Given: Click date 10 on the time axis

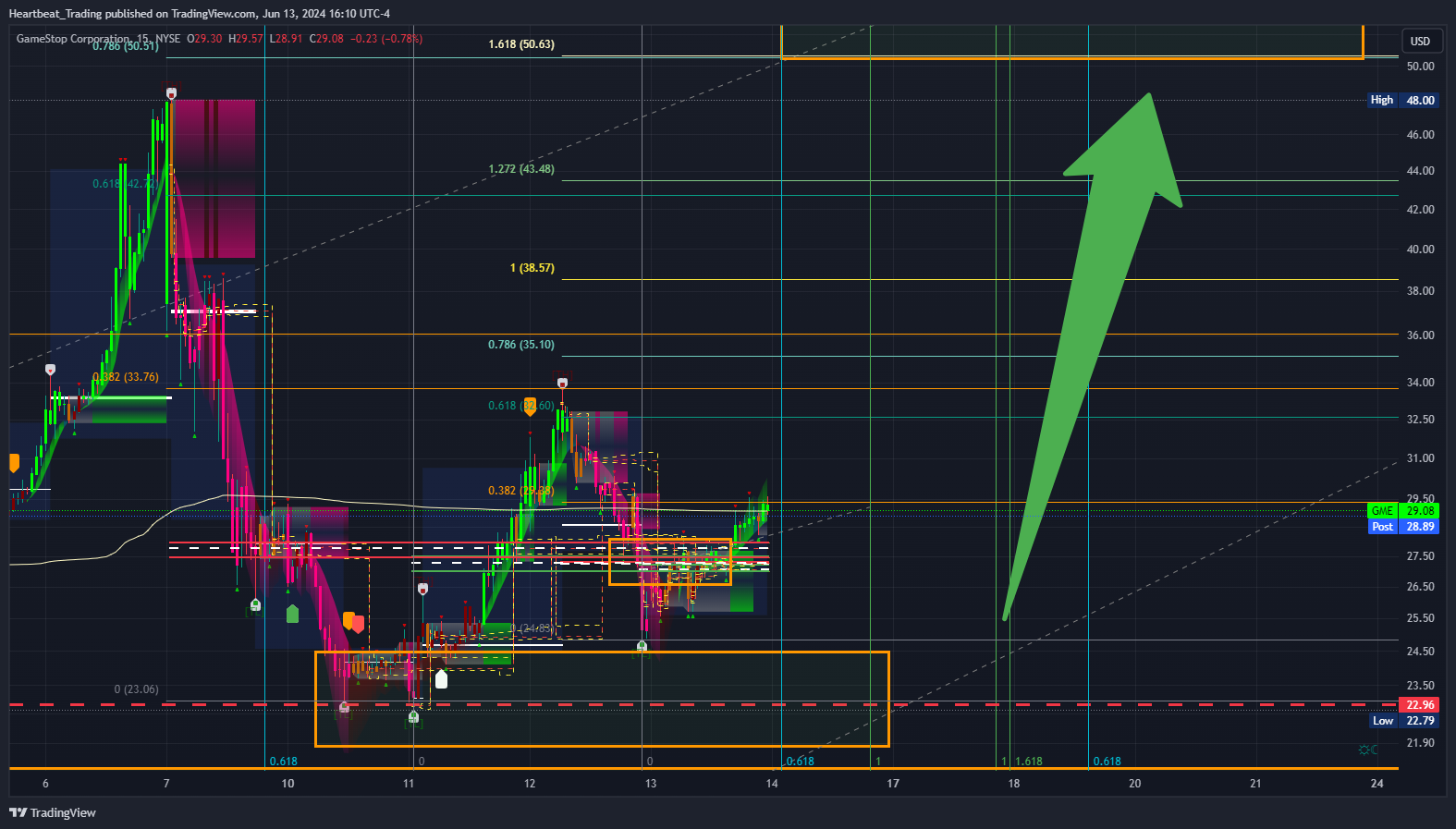Looking at the screenshot, I should [x=288, y=783].
